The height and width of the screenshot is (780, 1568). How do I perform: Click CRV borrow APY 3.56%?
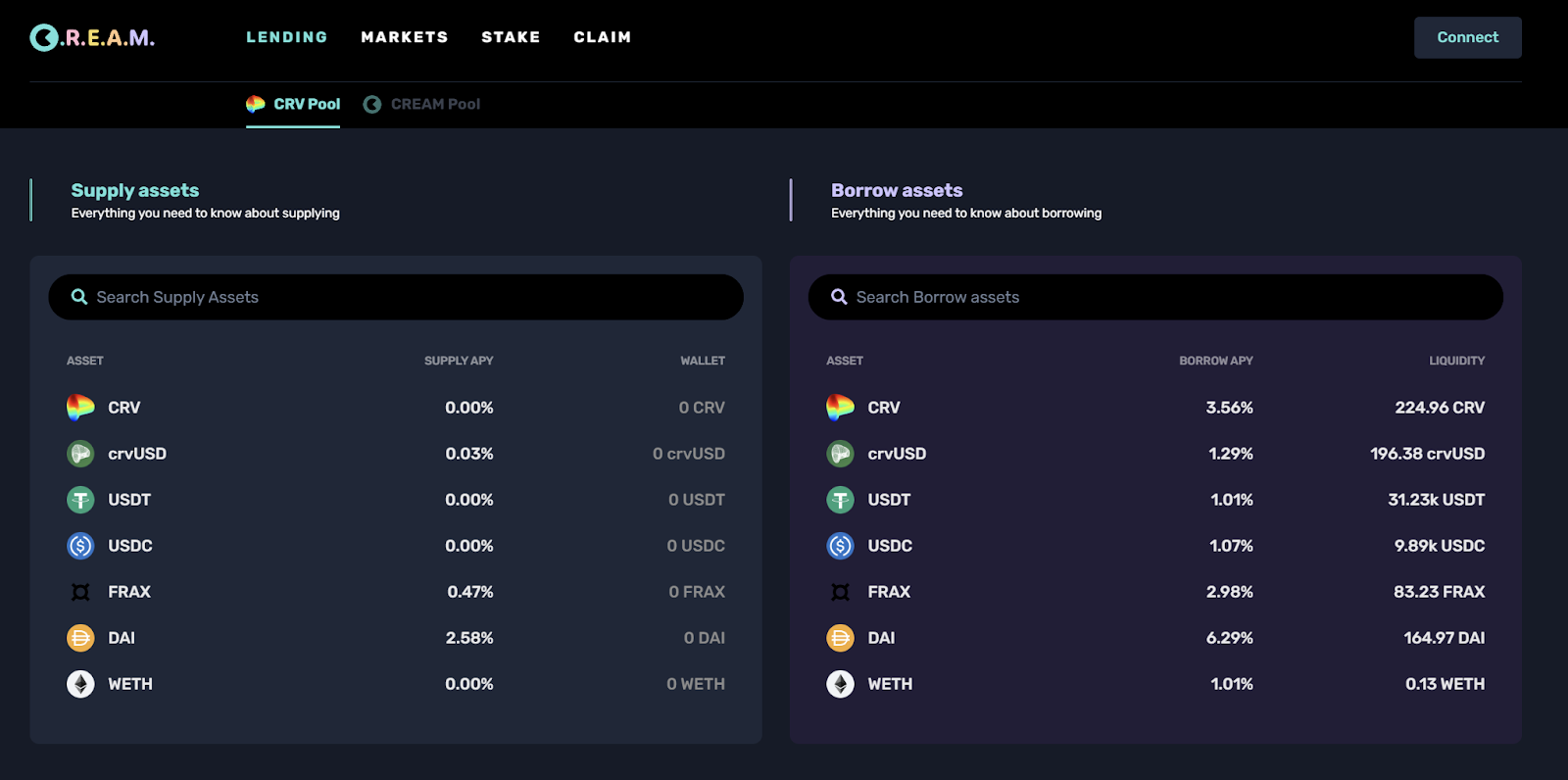coord(1230,408)
